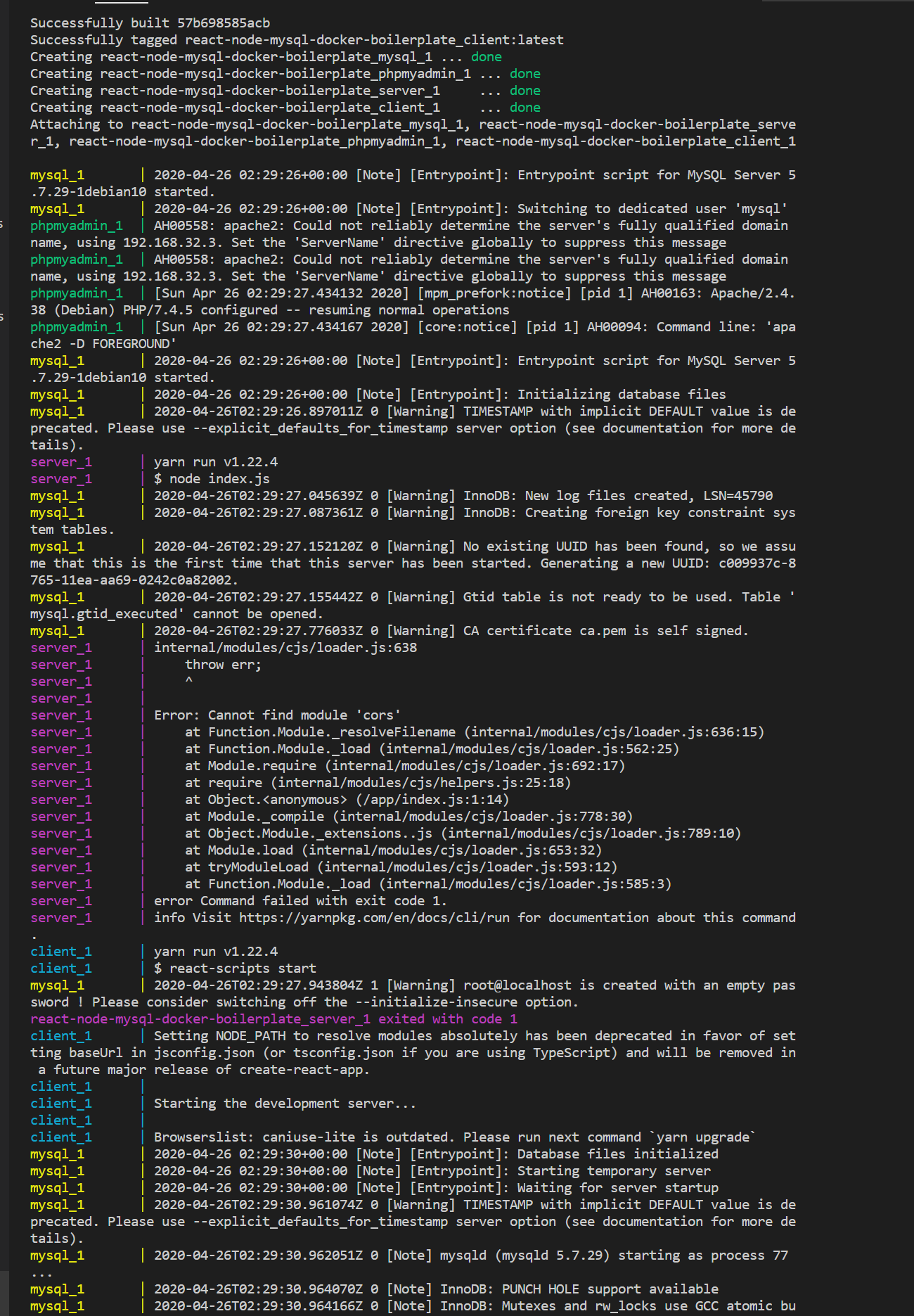
Task: Click the yarnpkg.com documentation URL
Action: [x=374, y=918]
